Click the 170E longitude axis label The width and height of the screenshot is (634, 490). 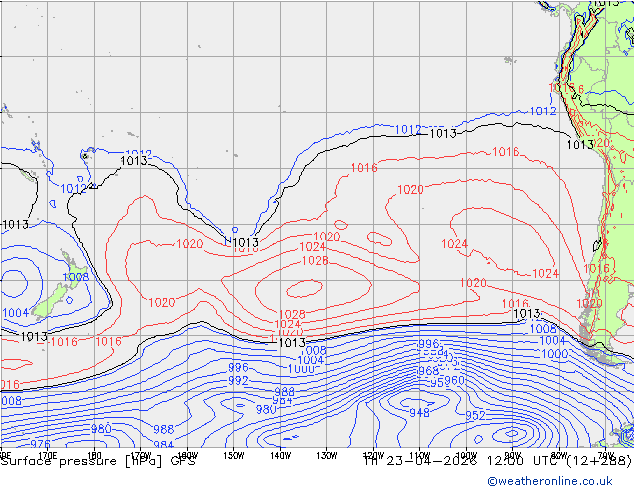coord(47,456)
